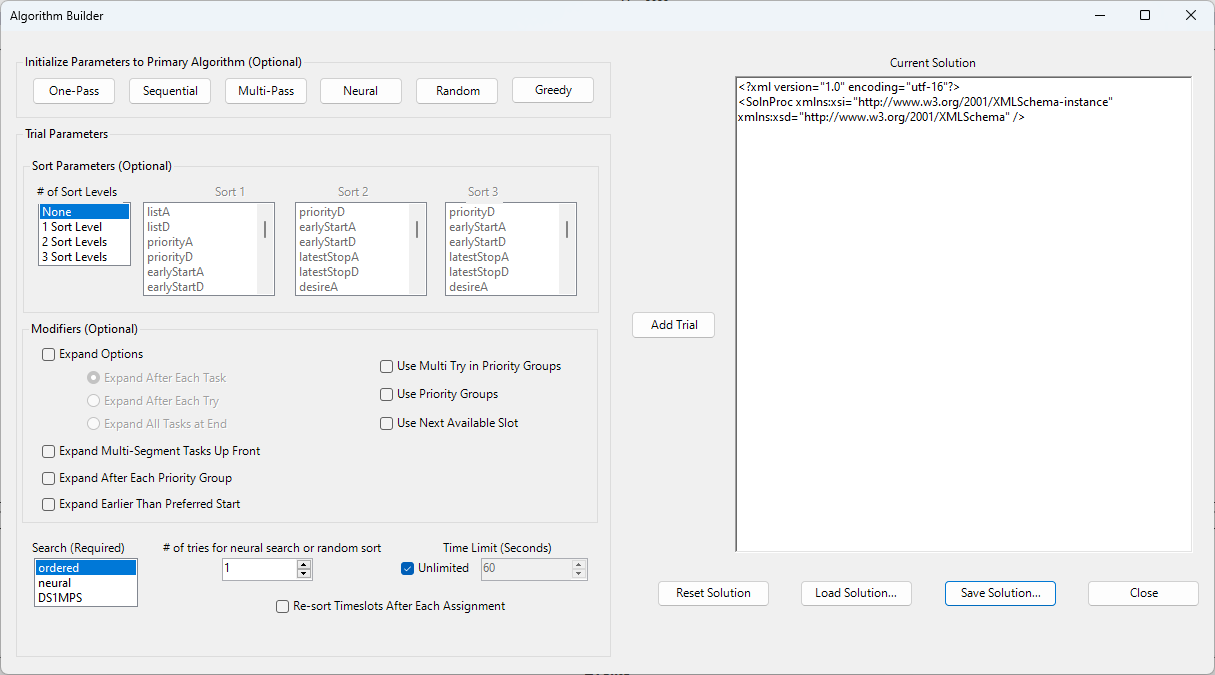The height and width of the screenshot is (675, 1215).
Task: Increase number of tries with up arrow
Action: pyautogui.click(x=304, y=564)
